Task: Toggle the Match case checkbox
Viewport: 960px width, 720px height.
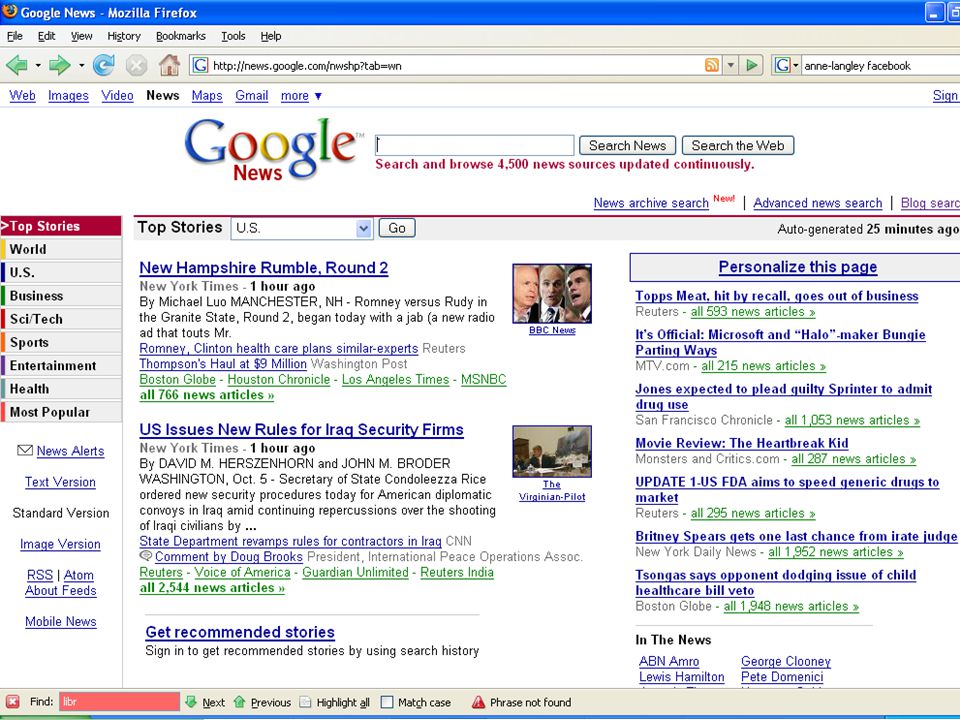Action: 387,702
